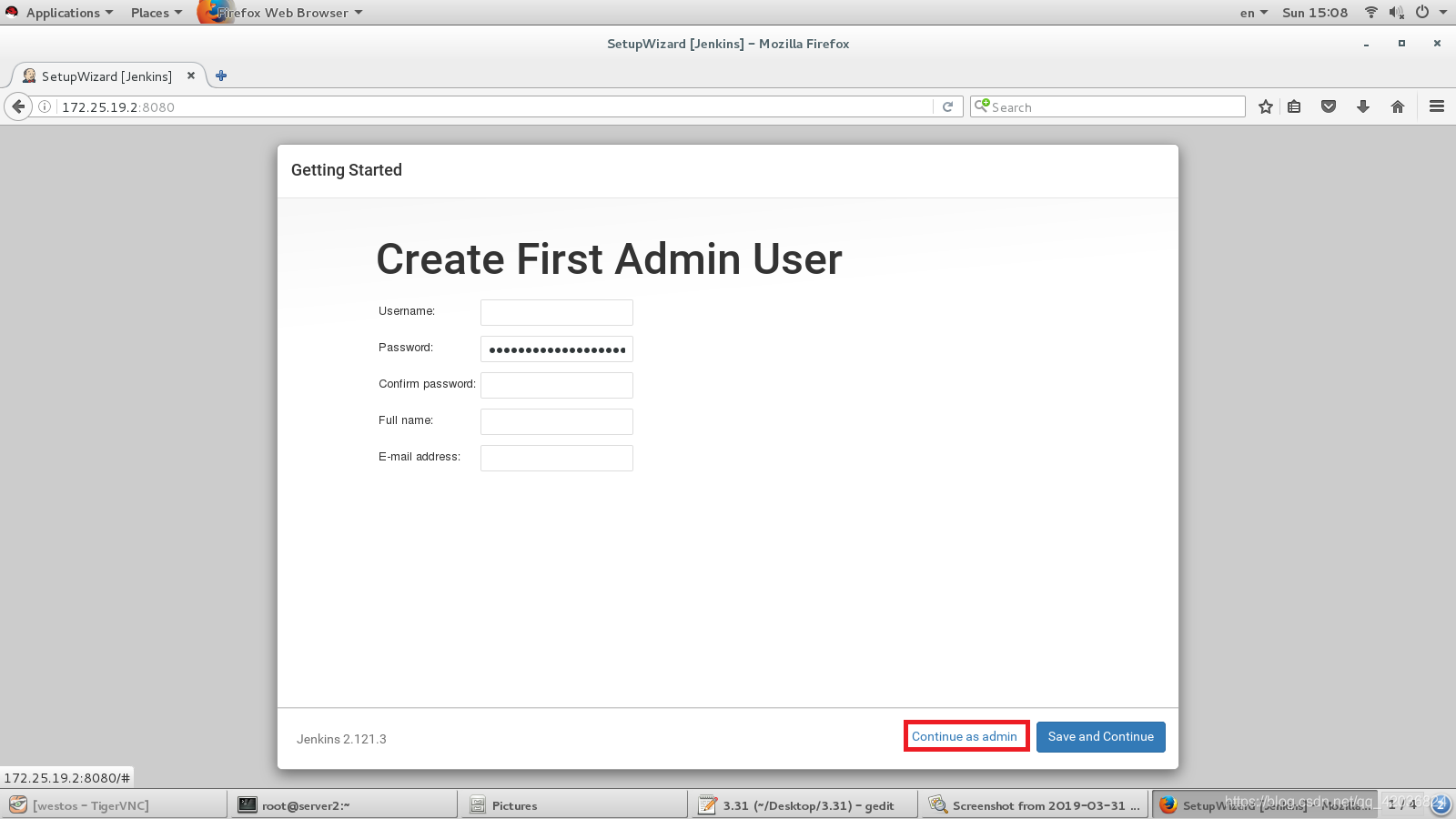
Task: Bookmark this page with the star icon
Action: pos(1265,106)
